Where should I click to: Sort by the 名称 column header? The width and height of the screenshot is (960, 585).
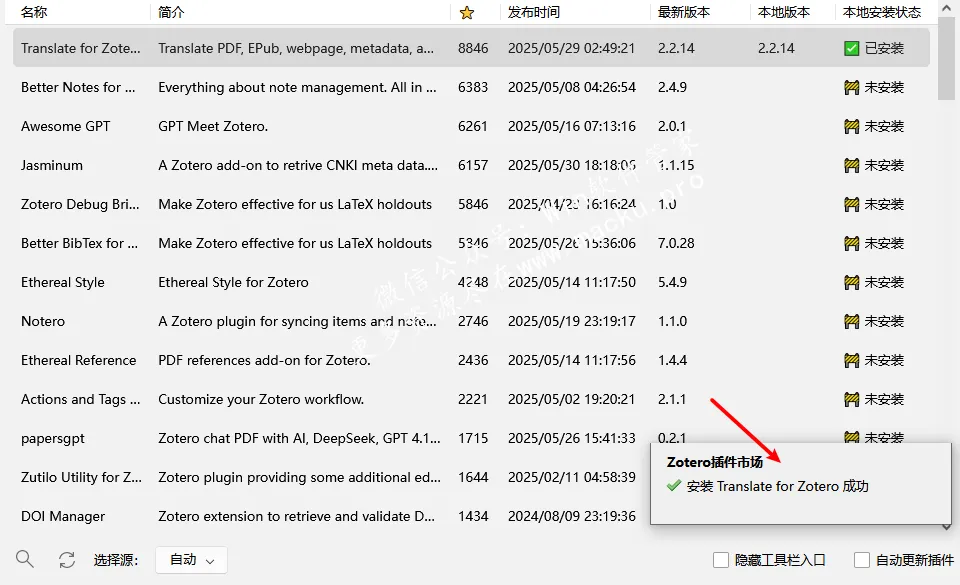click(x=34, y=12)
